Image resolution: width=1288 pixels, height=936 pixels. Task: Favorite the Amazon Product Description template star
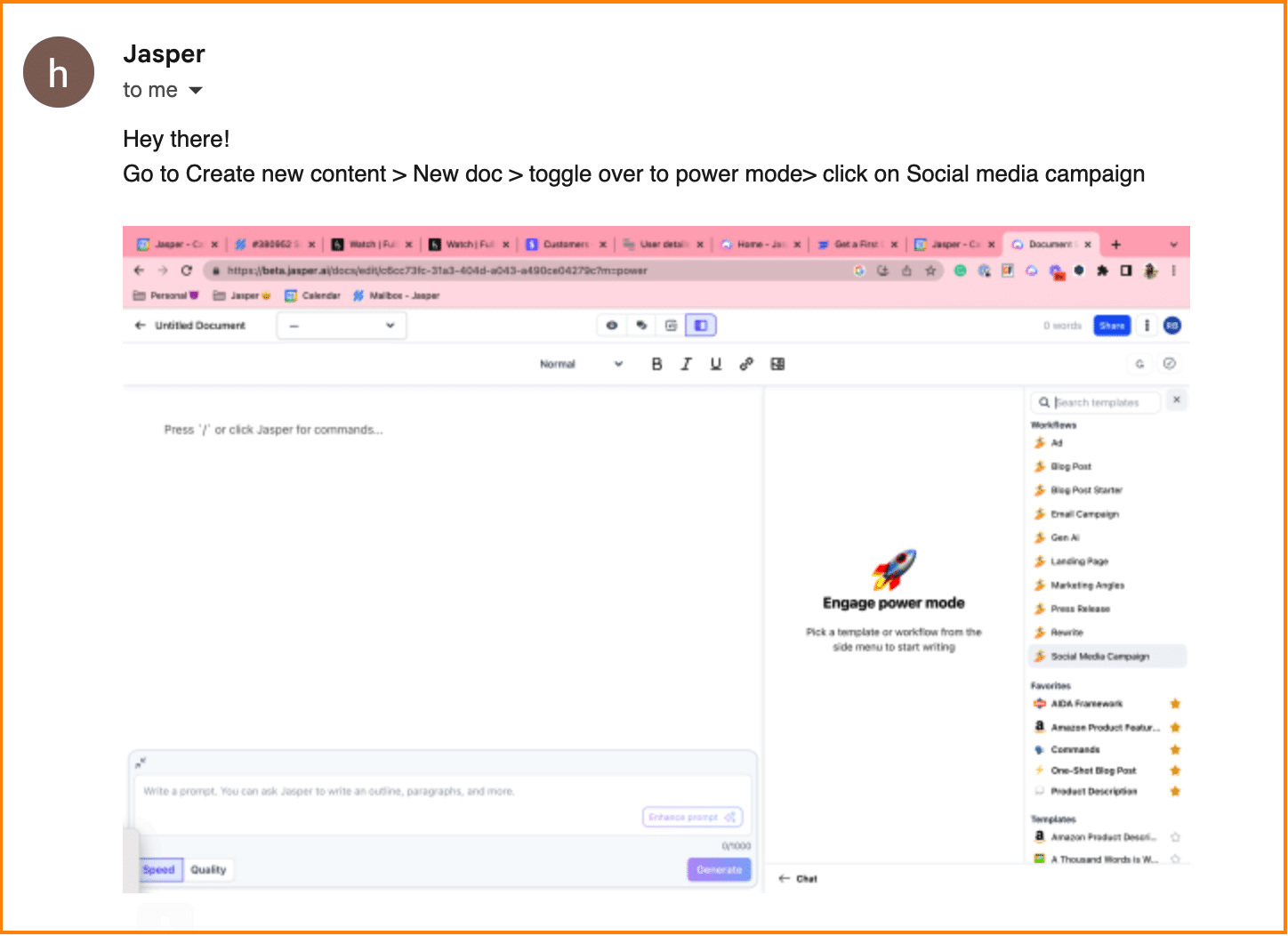tap(1175, 837)
